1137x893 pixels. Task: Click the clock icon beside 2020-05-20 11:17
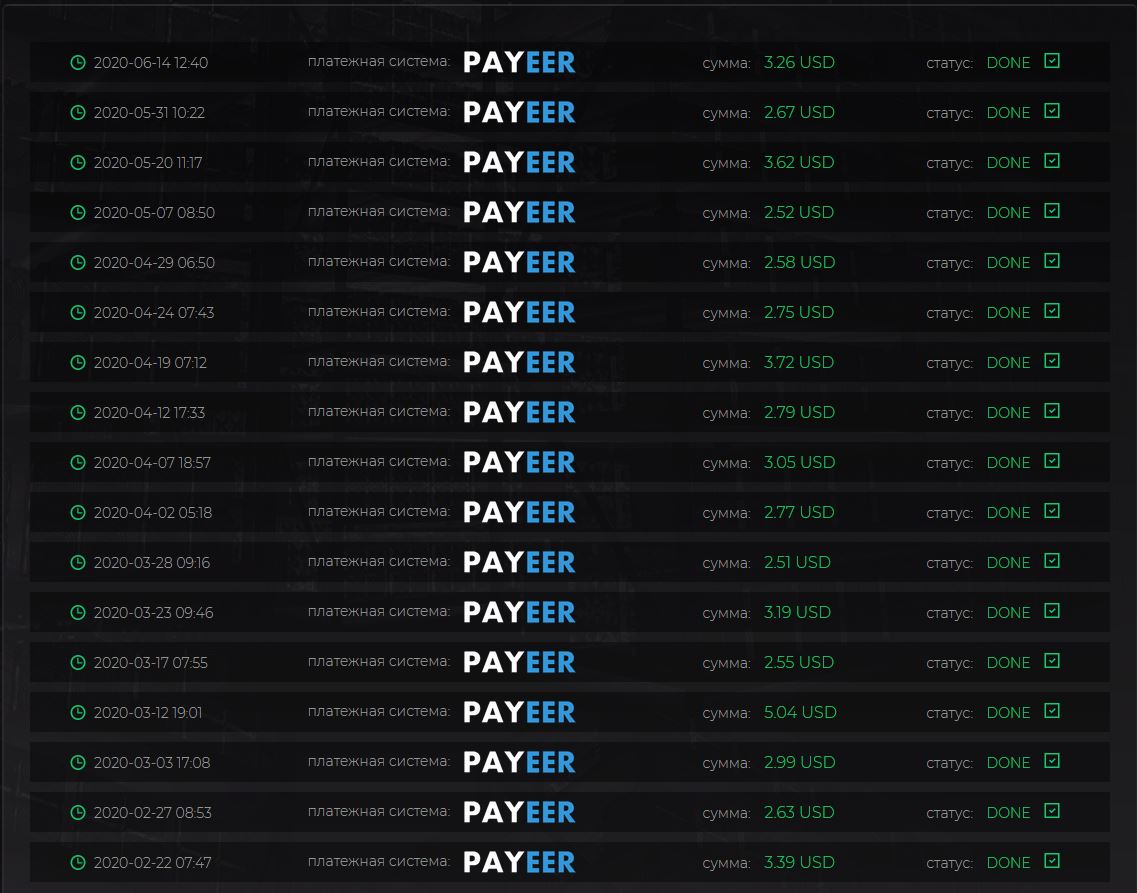point(78,162)
